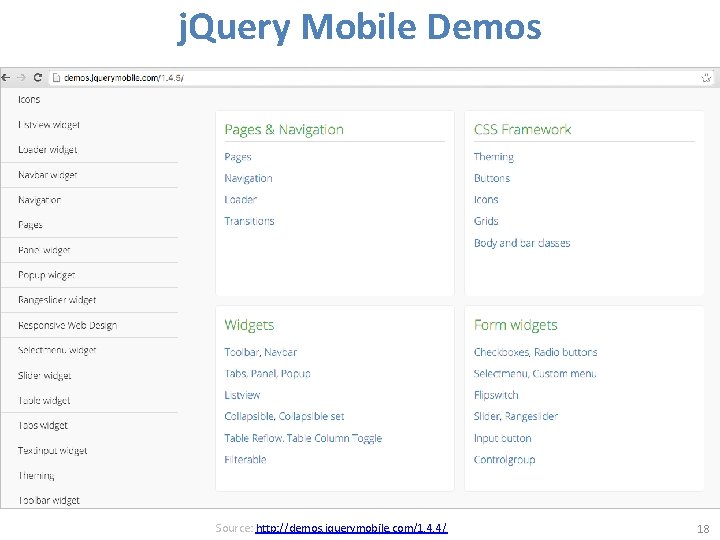This screenshot has height=540, width=720.
Task: Select Theming in the left sidebar
Action: coord(36,475)
